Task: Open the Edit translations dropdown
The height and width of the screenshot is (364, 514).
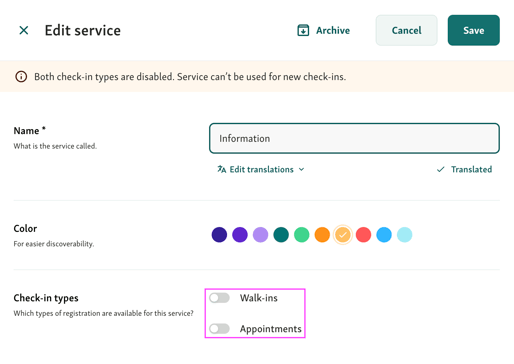Action: click(x=261, y=169)
